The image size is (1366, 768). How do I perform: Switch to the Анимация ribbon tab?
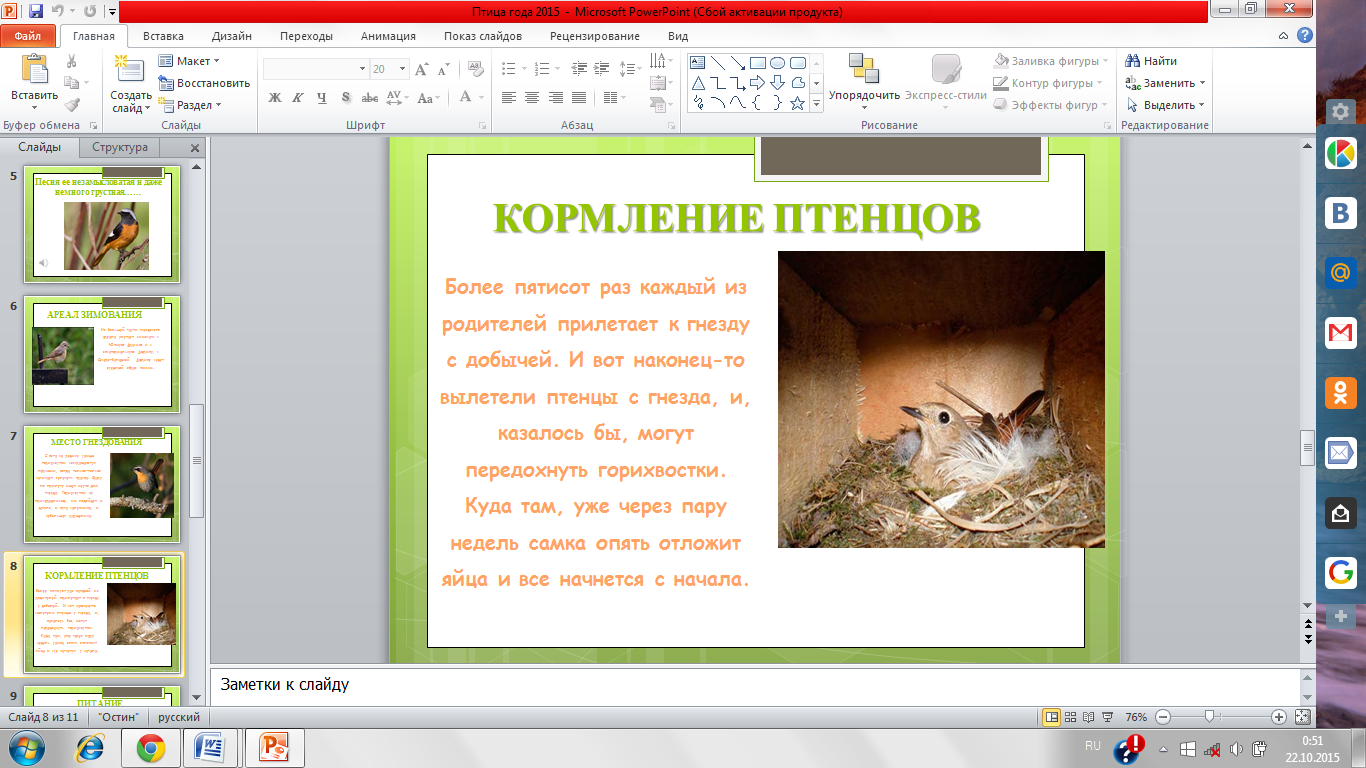click(x=389, y=36)
